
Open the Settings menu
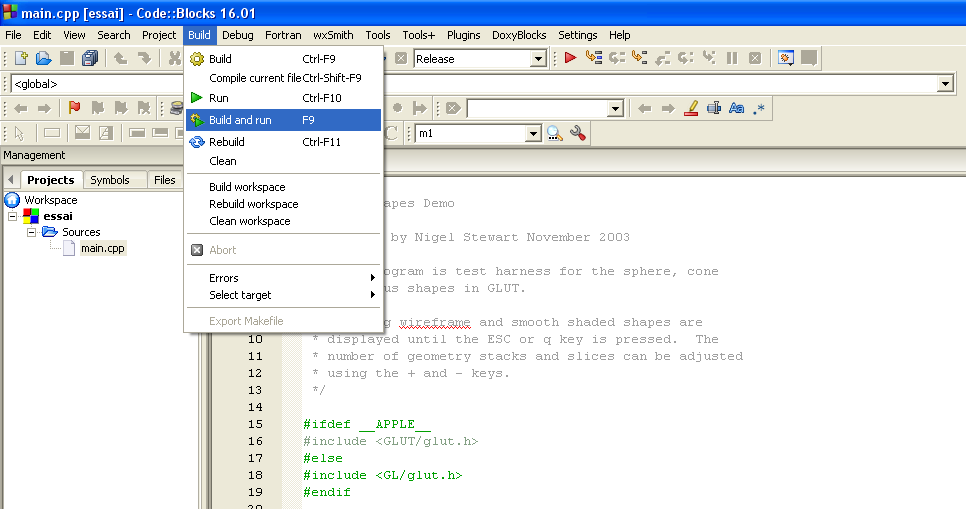coord(577,35)
